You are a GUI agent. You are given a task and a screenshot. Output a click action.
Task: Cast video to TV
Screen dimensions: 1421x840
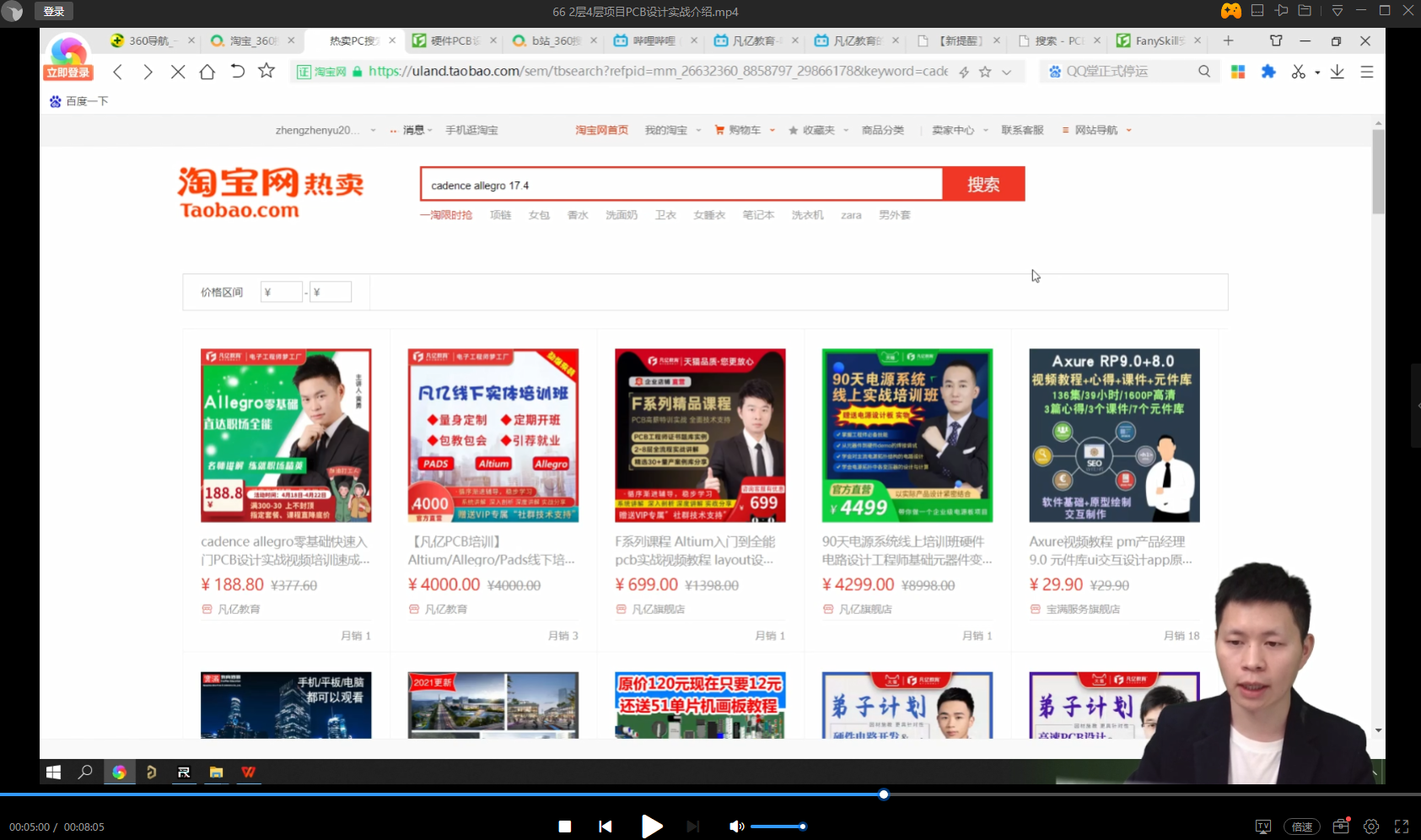point(1263,827)
